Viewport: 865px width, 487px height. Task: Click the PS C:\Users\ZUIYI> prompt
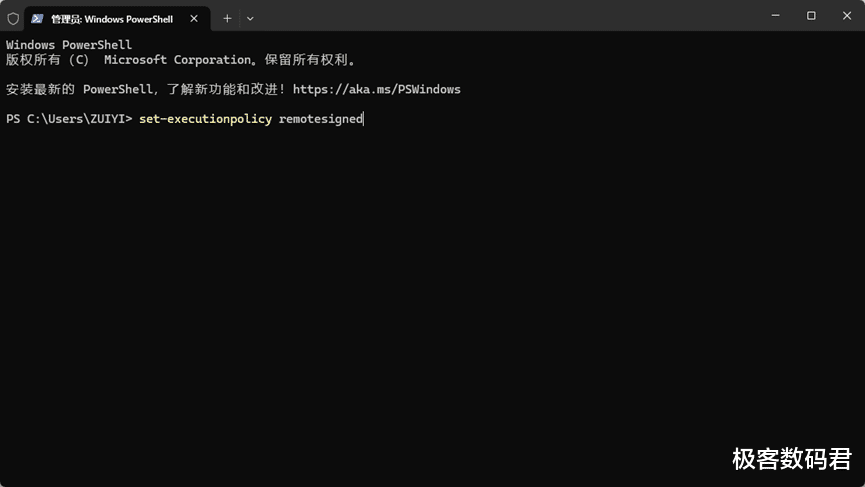[x=69, y=119]
